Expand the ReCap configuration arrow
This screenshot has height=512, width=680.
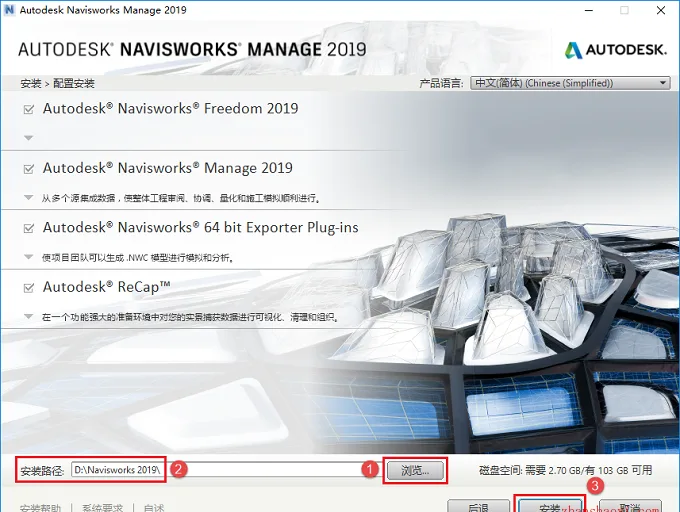click(x=29, y=316)
